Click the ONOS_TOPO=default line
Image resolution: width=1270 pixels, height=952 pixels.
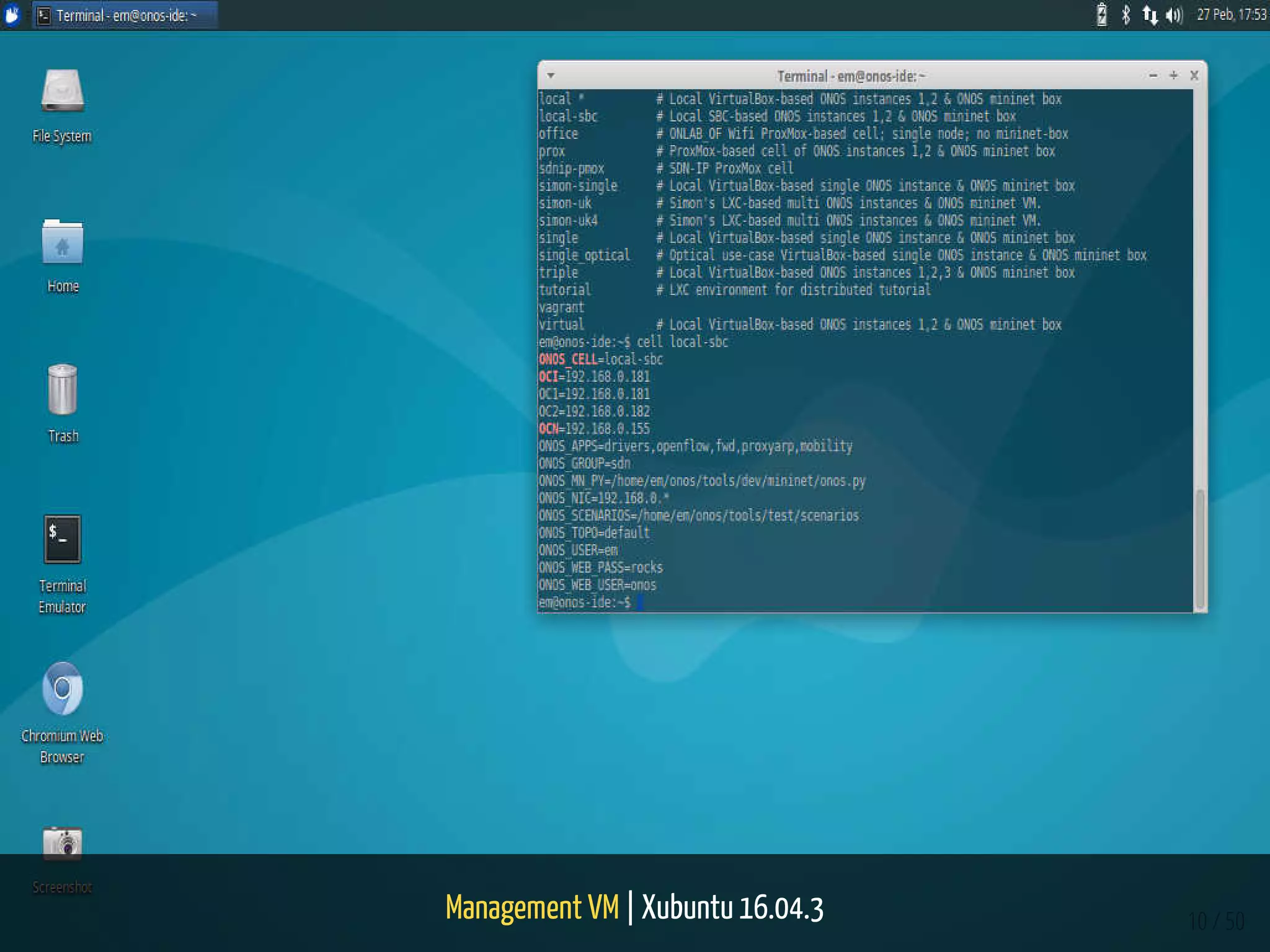tap(594, 533)
